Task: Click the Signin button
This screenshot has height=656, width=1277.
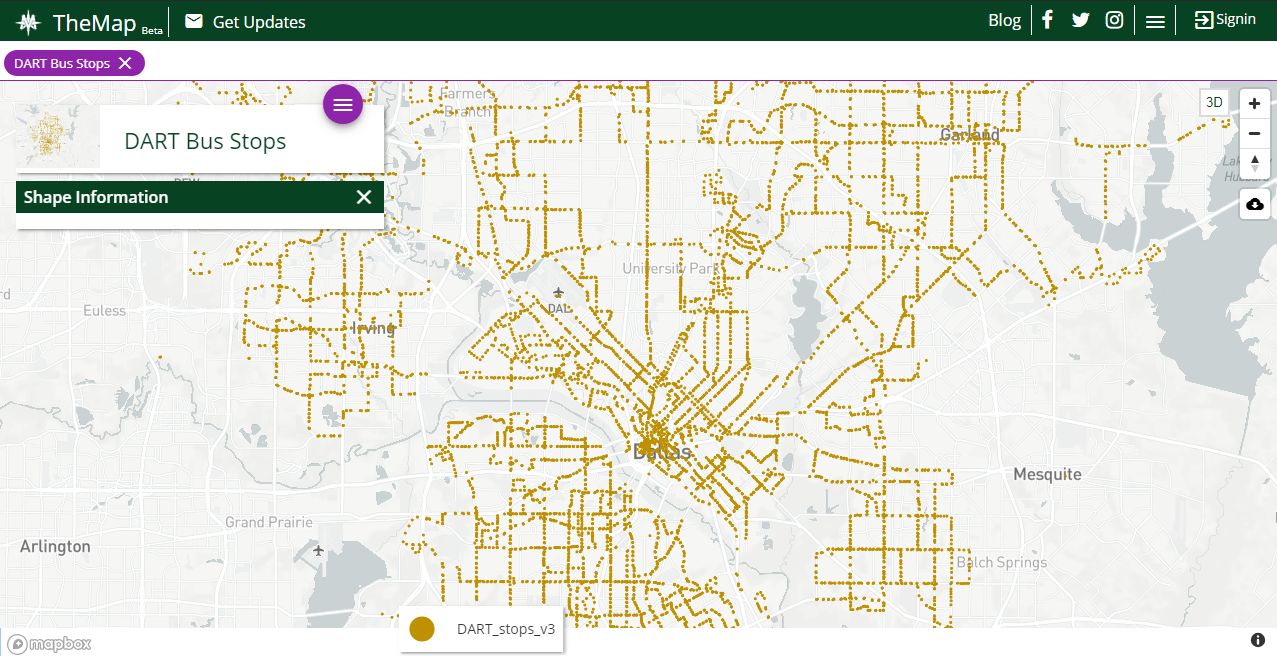Action: point(1225,20)
